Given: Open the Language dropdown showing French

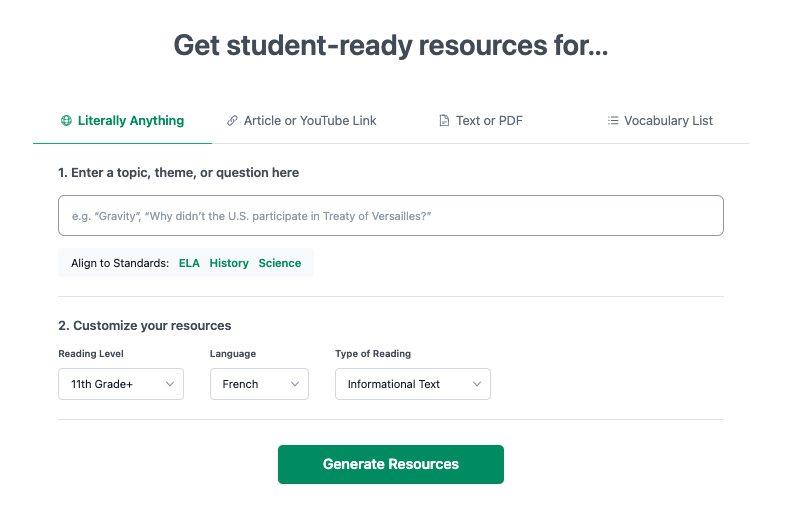Looking at the screenshot, I should tap(259, 384).
